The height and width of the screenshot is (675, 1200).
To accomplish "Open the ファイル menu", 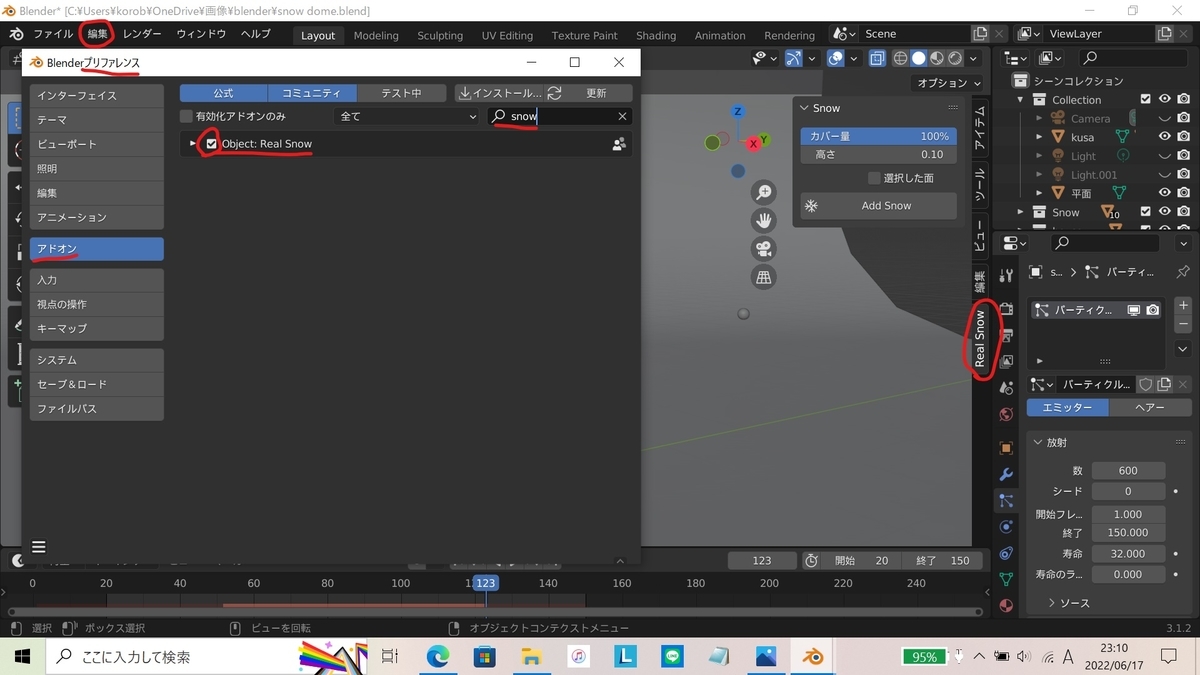I will 53,34.
